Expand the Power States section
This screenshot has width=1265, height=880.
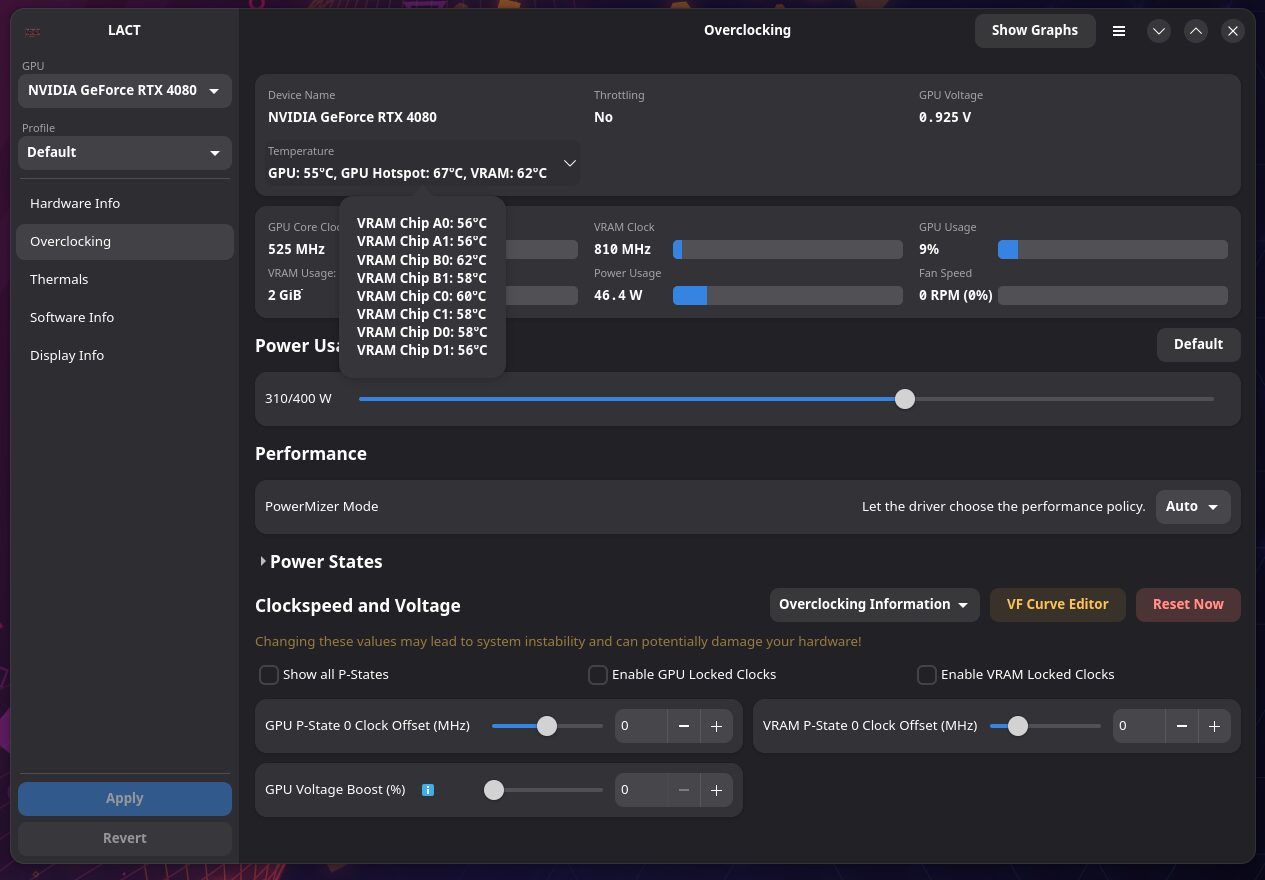[320, 562]
